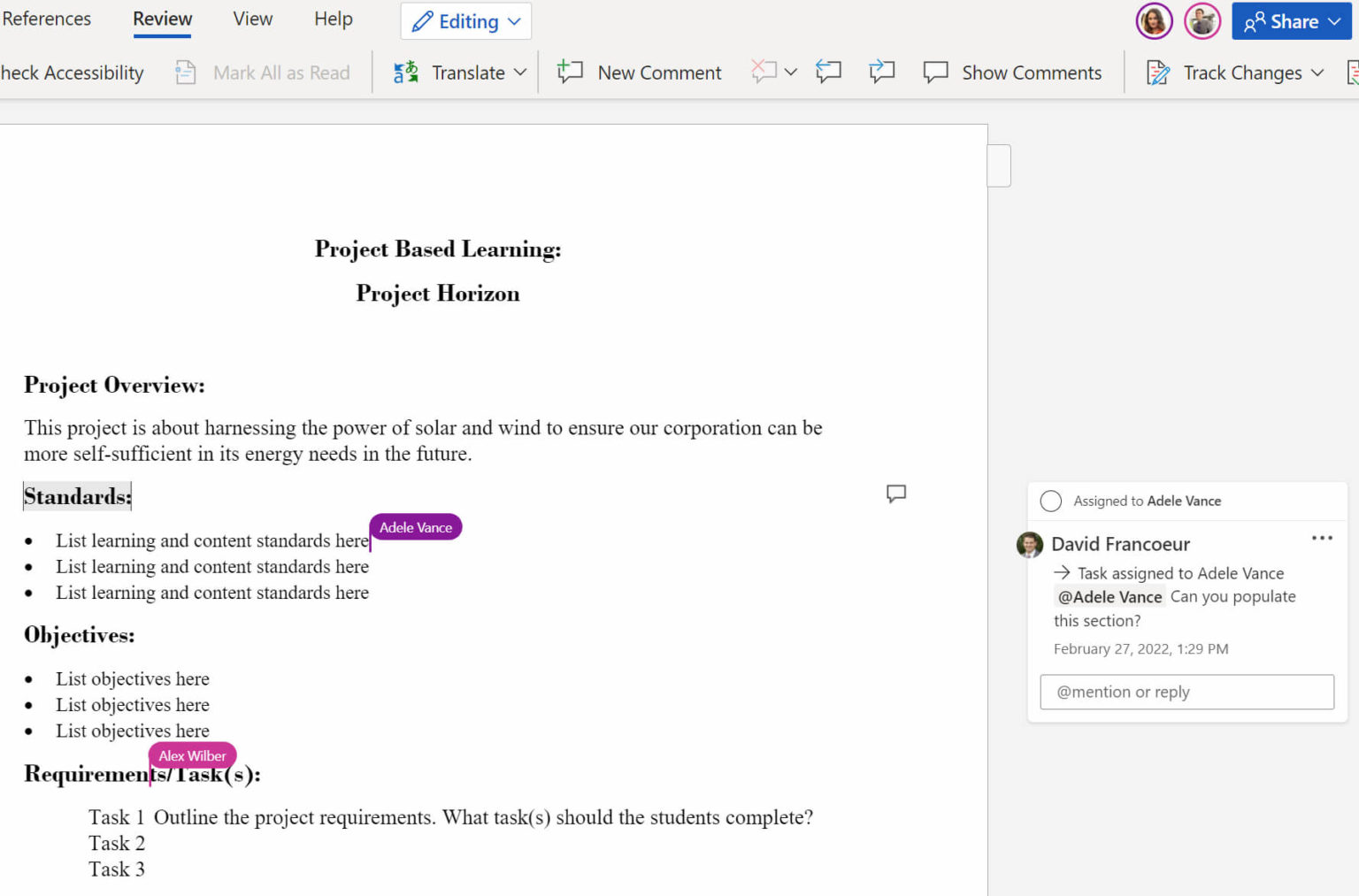This screenshot has height=896, width=1359.
Task: Mark the task assigned to Adele Vance complete
Action: (1050, 501)
